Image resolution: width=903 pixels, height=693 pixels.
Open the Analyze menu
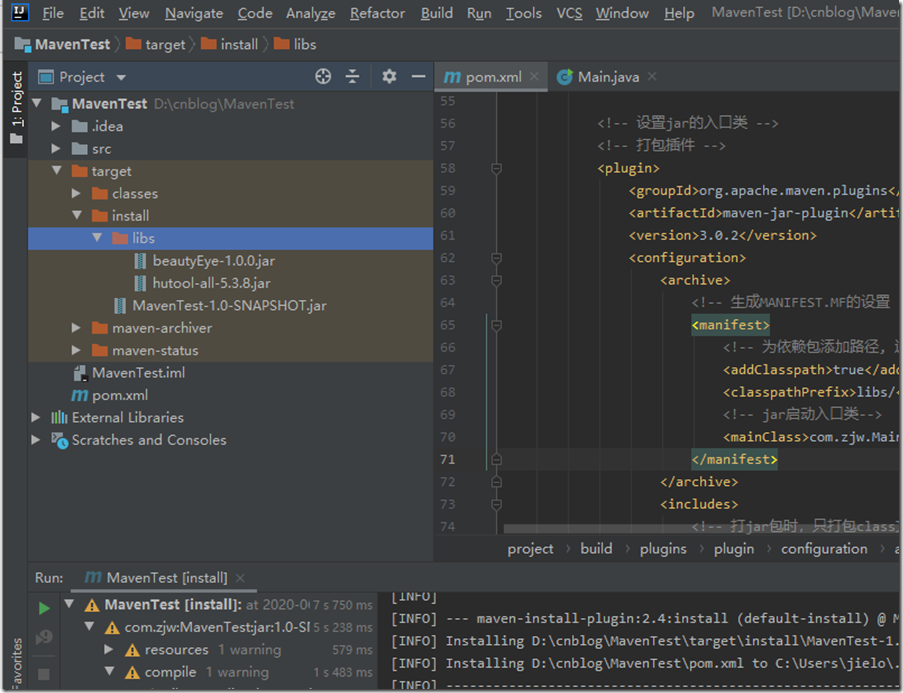pyautogui.click(x=310, y=13)
